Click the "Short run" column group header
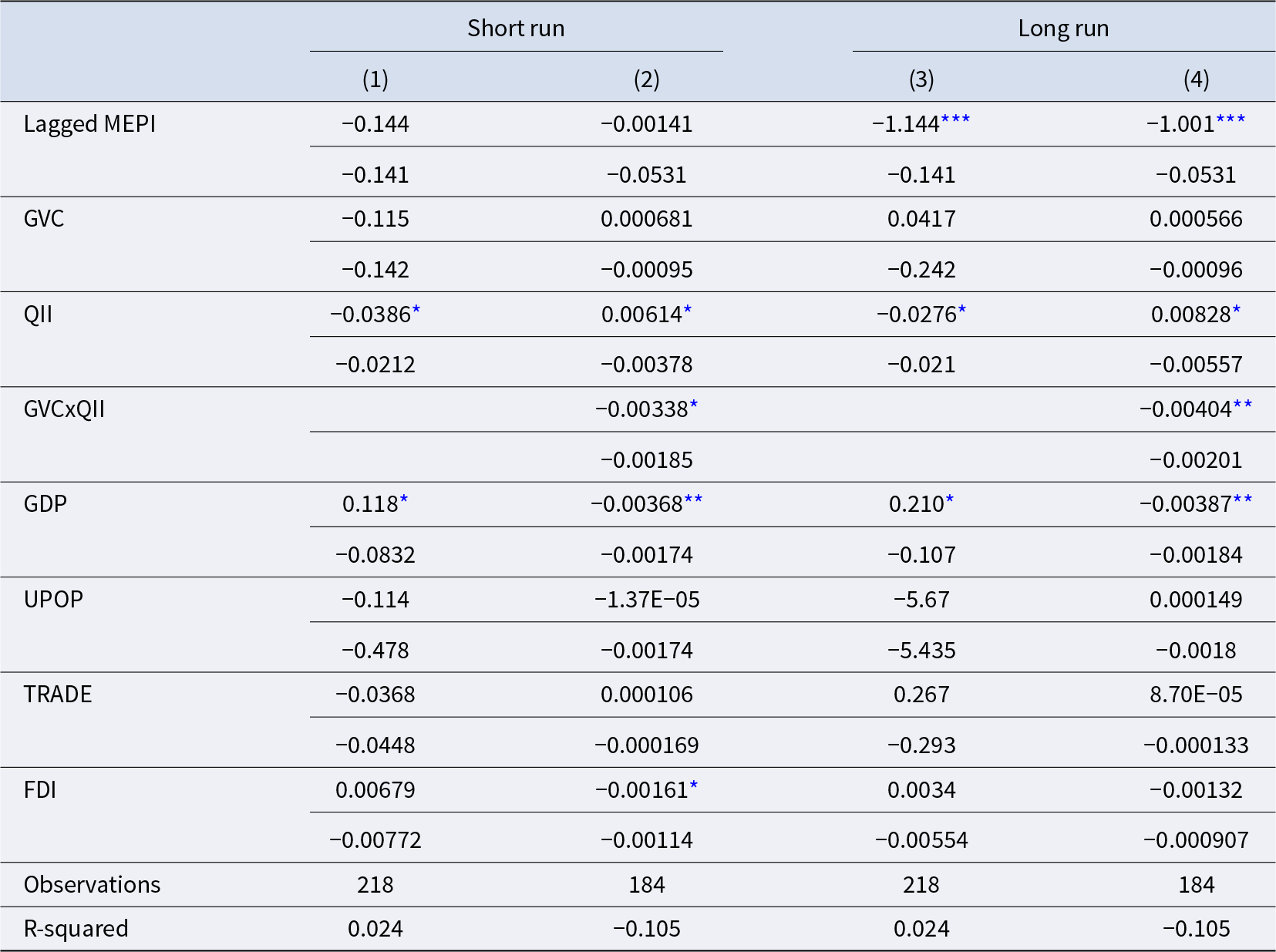This screenshot has width=1276, height=952. coord(516,29)
